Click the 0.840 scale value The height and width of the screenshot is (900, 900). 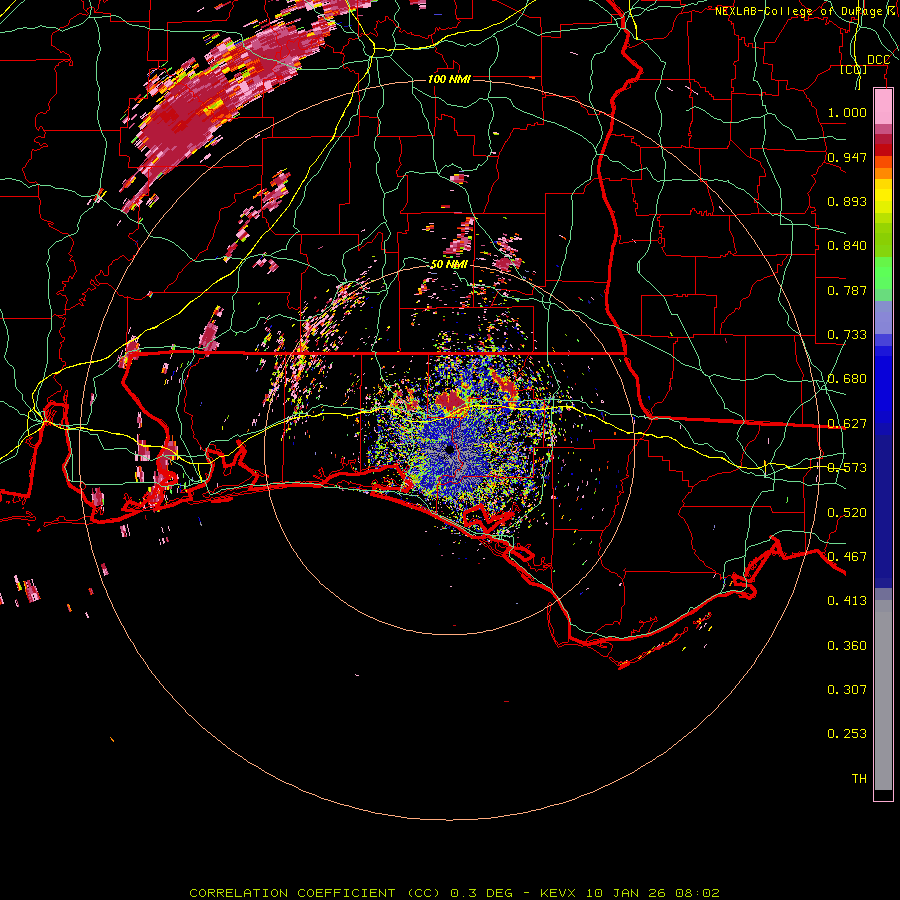click(x=847, y=246)
